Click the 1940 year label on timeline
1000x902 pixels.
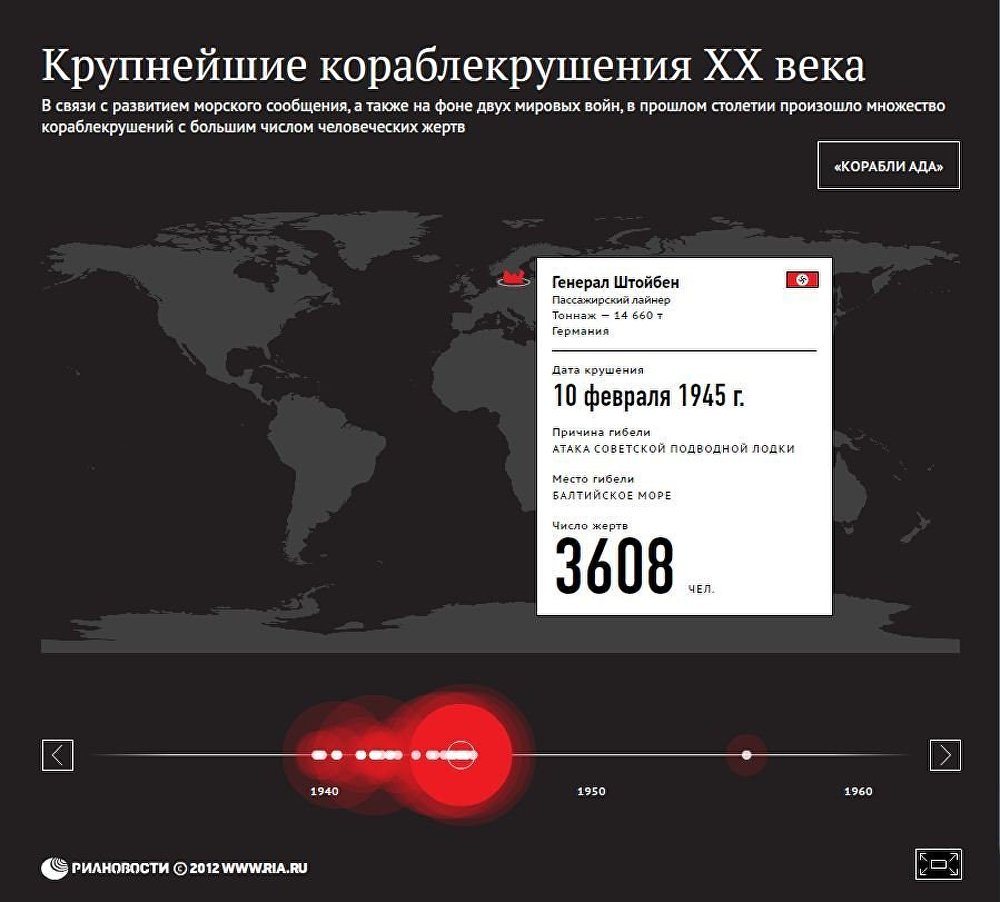pos(324,791)
